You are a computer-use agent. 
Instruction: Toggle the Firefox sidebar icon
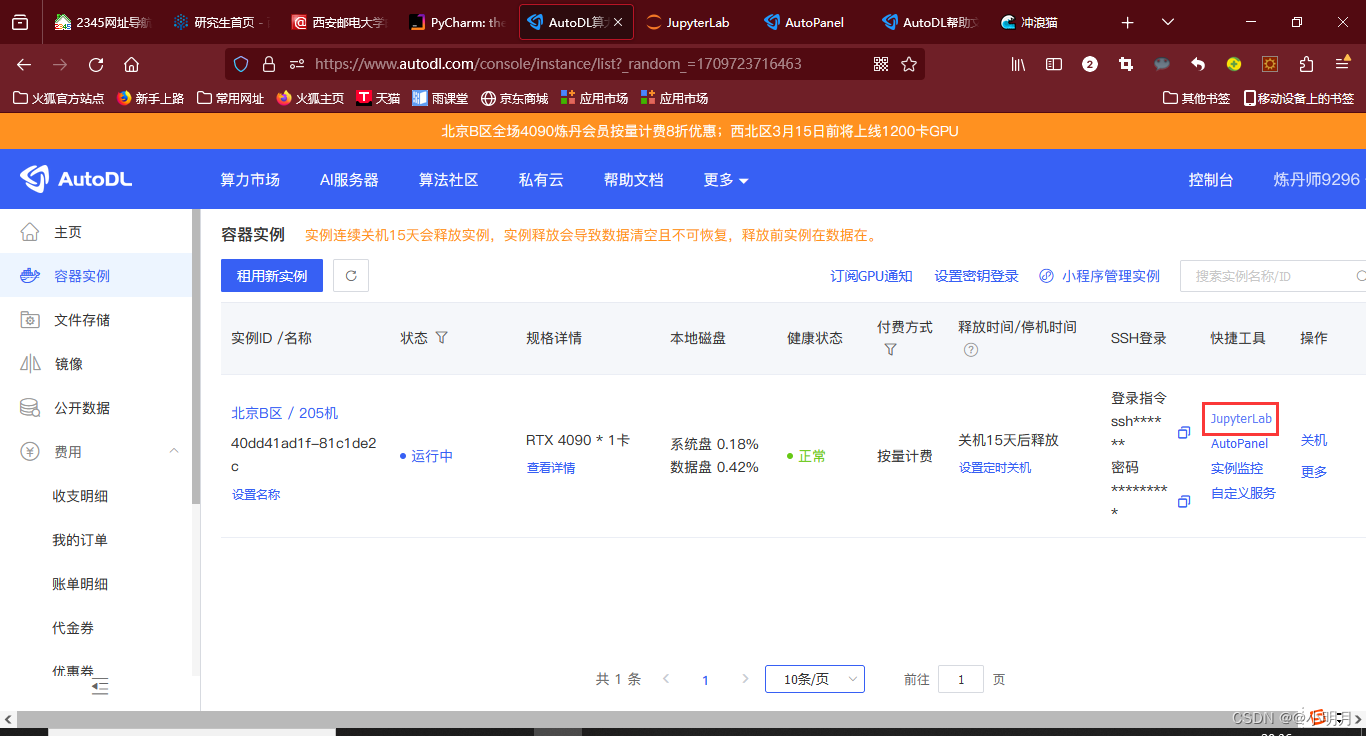pos(1054,64)
